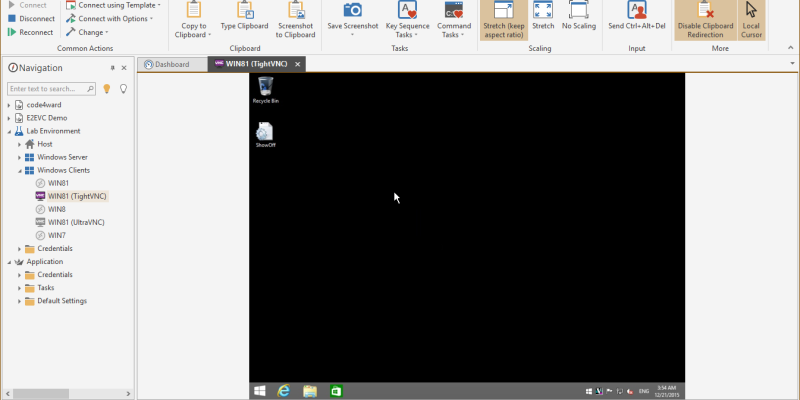This screenshot has width=800, height=400.
Task: Toggle Disable Clipboard Redirection
Action: pyautogui.click(x=705, y=10)
